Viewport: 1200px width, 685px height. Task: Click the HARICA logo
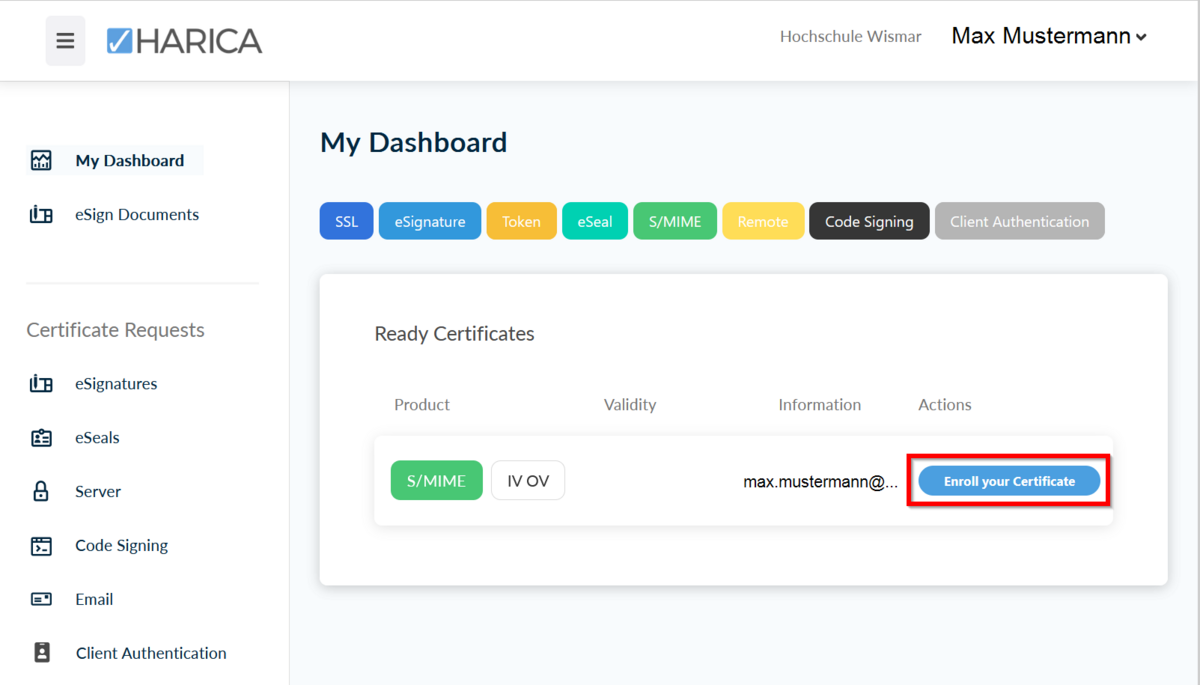click(x=184, y=41)
